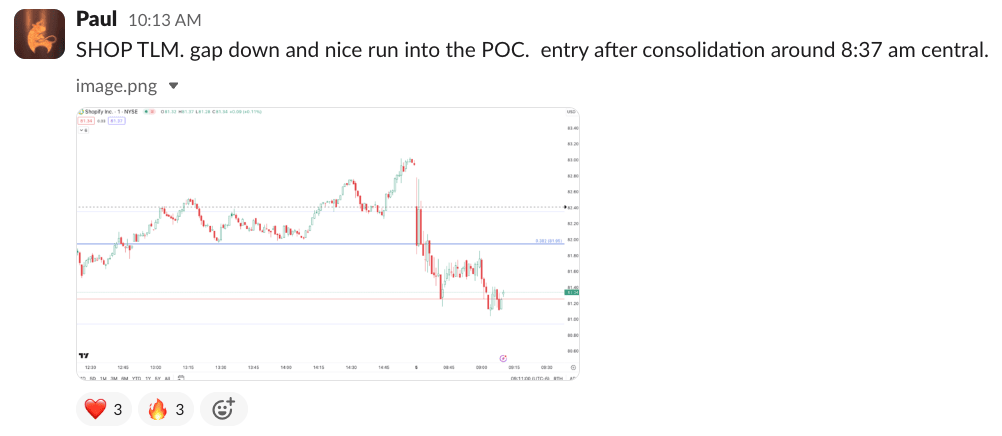Toggle the fire emoji reaction
This screenshot has width=1002, height=436.
point(167,408)
